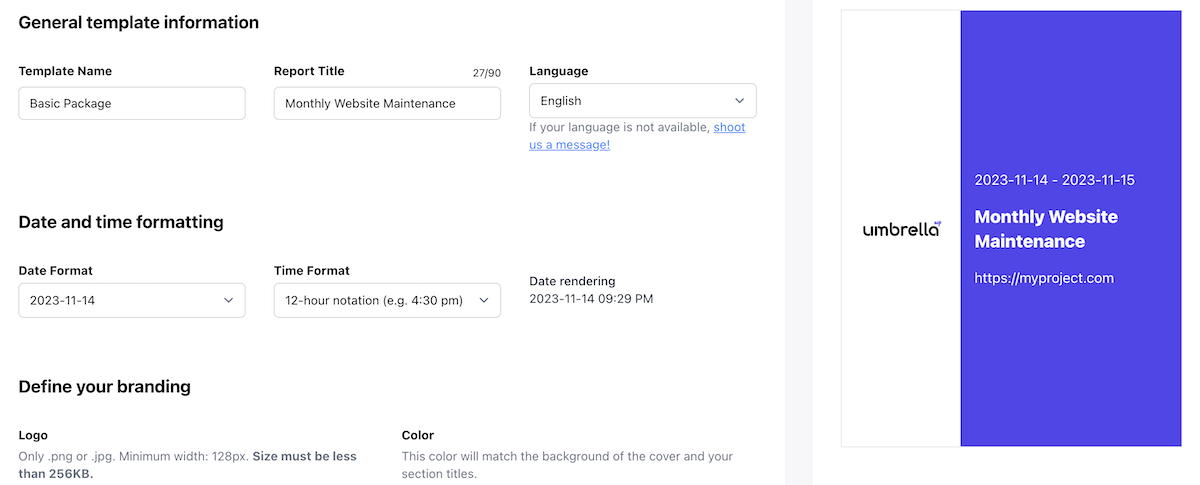The image size is (1200, 485).
Task: Click the purple cover background color area
Action: [1070, 380]
